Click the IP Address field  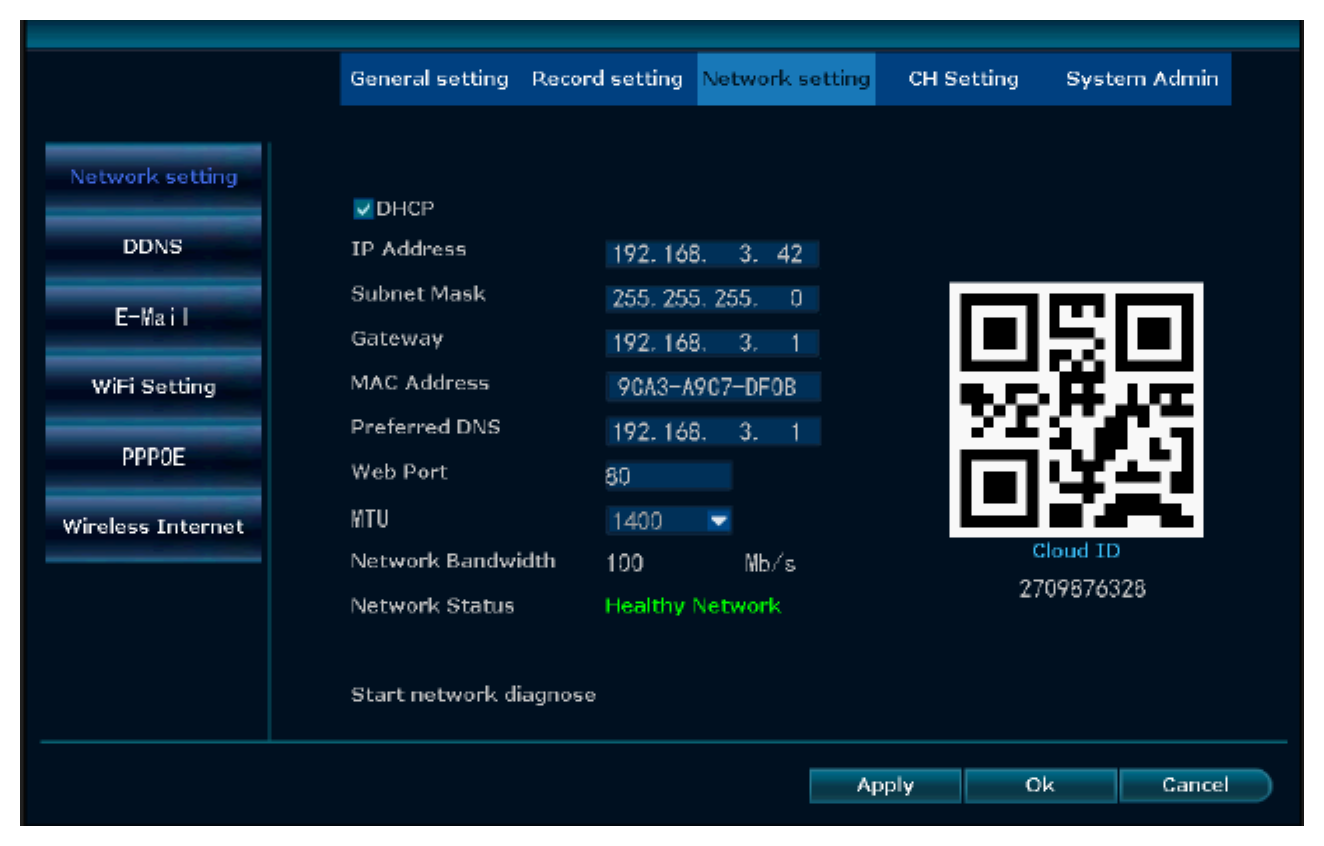click(x=712, y=254)
